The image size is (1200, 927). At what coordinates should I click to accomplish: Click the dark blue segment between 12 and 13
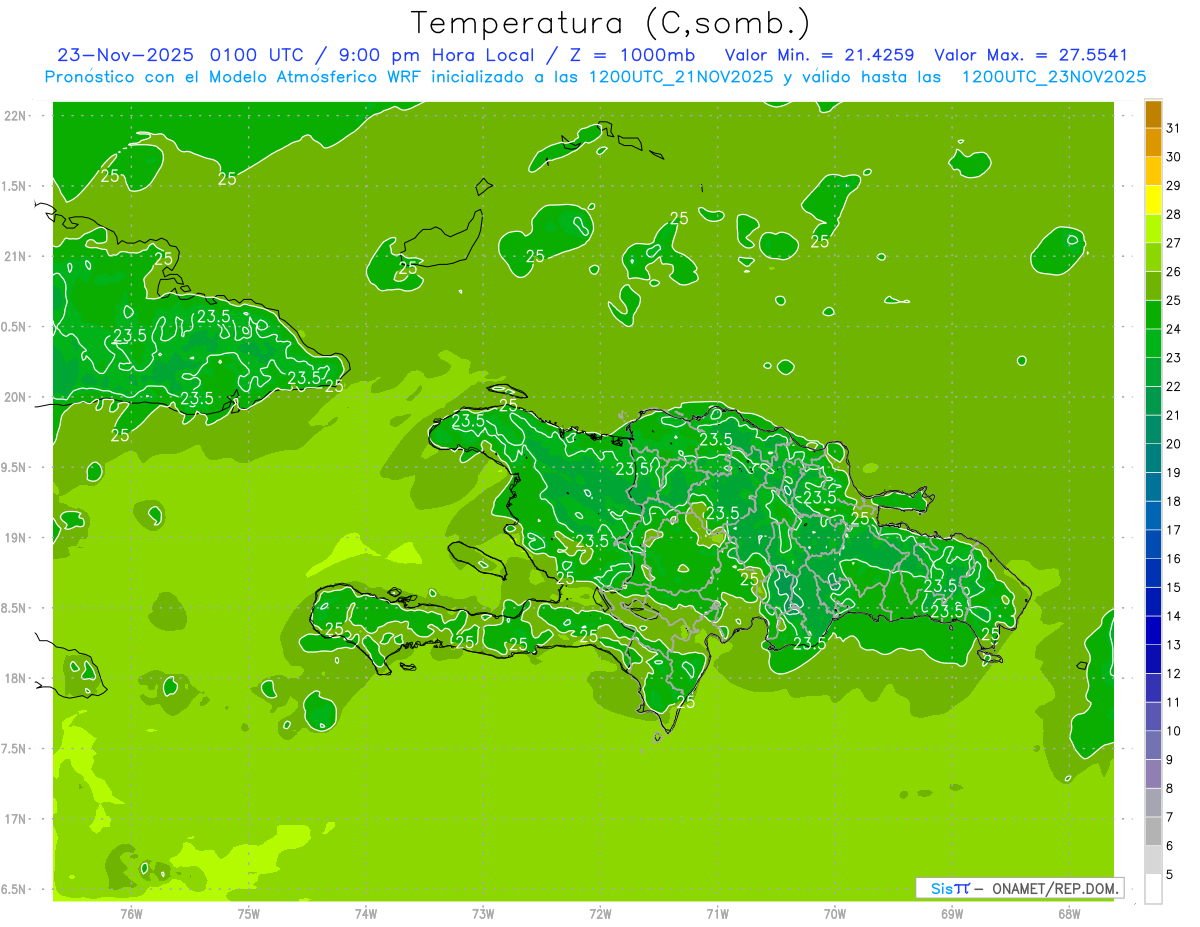tap(1153, 659)
